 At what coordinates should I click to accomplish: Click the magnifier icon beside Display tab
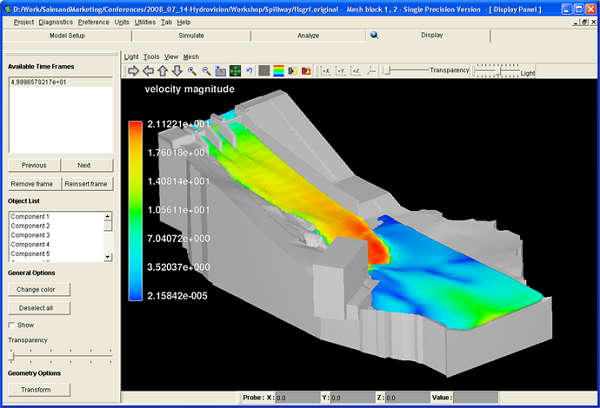(x=374, y=35)
